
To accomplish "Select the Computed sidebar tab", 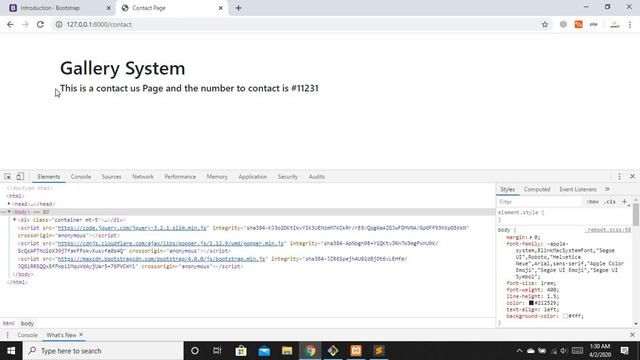I will coord(537,189).
